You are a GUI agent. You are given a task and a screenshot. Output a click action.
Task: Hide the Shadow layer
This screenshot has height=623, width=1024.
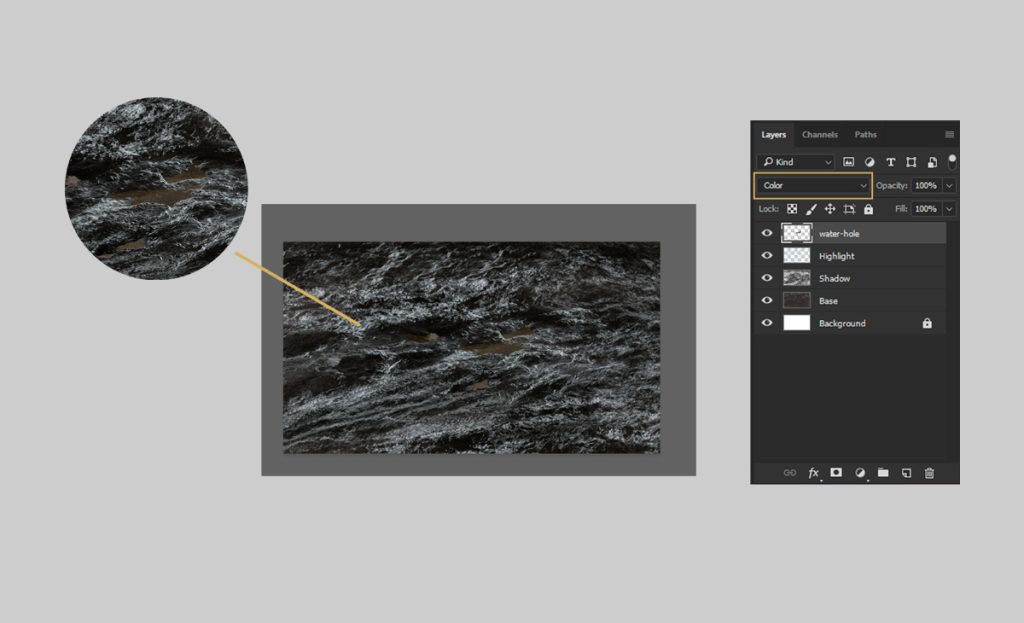pos(767,278)
